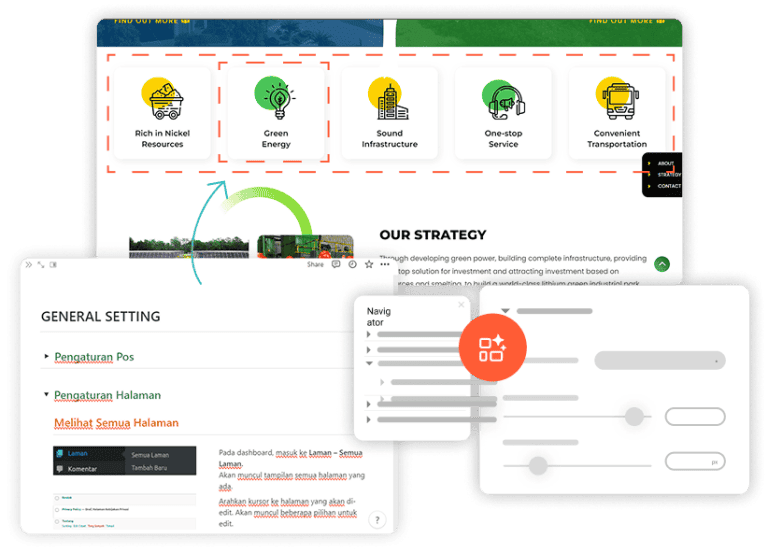Click the px value input field
The image size is (768, 553).
[694, 462]
